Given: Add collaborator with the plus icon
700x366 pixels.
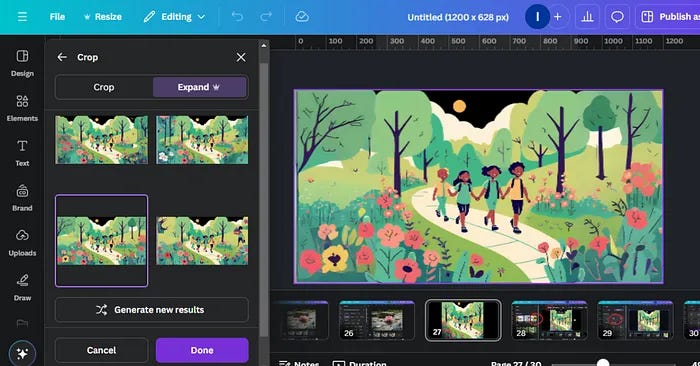Looking at the screenshot, I should pyautogui.click(x=558, y=17).
